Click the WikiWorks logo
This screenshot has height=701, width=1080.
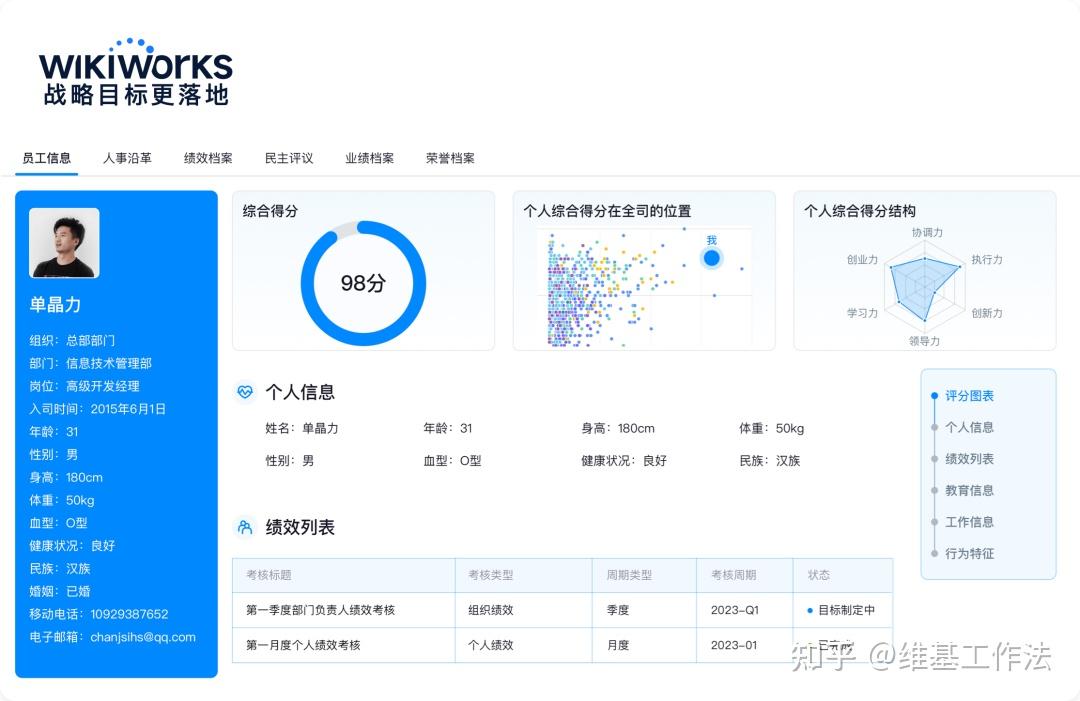136,72
